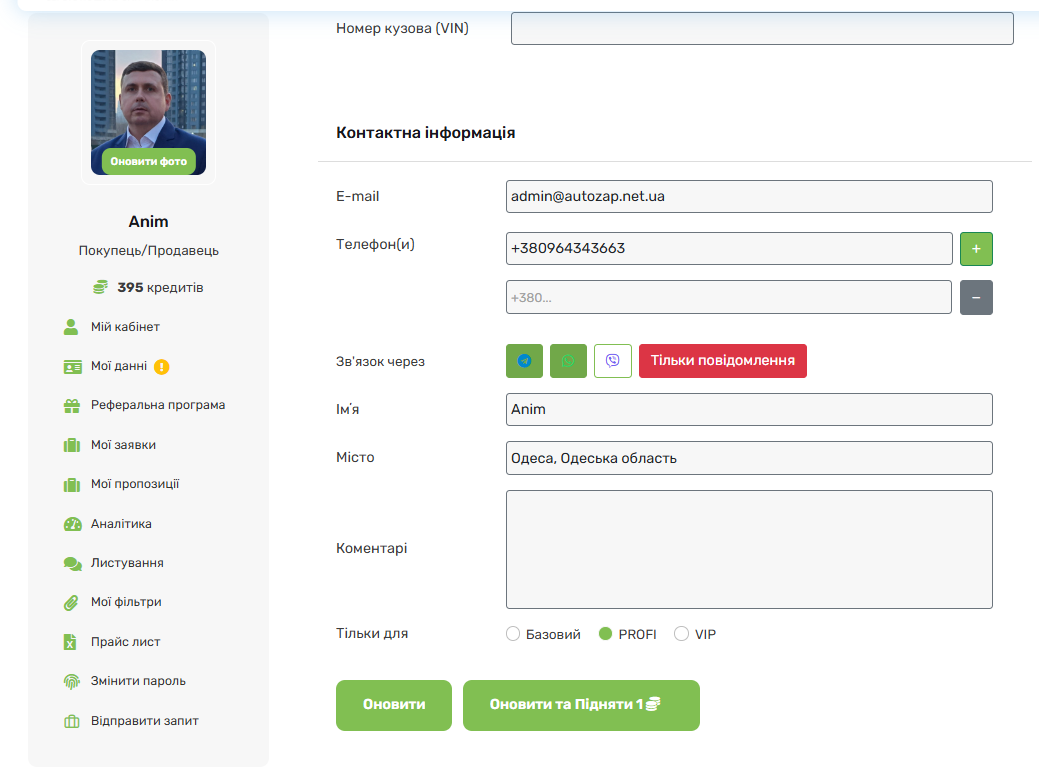Click the coins icon next to 395 кредитів
1039x769 pixels.
point(100,288)
